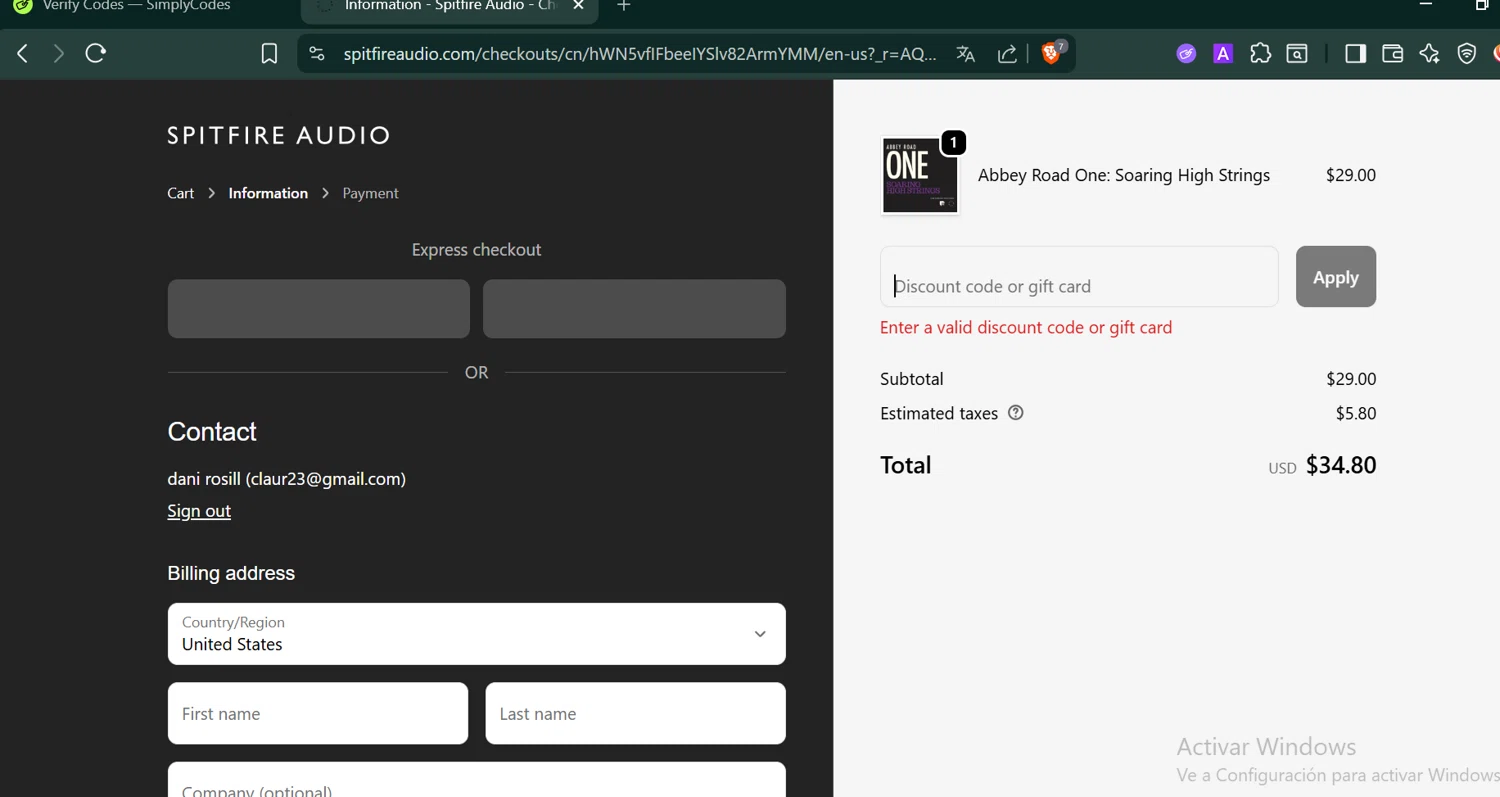Click the round purple extension icon
The width and height of the screenshot is (1500, 797).
pos(1186,54)
